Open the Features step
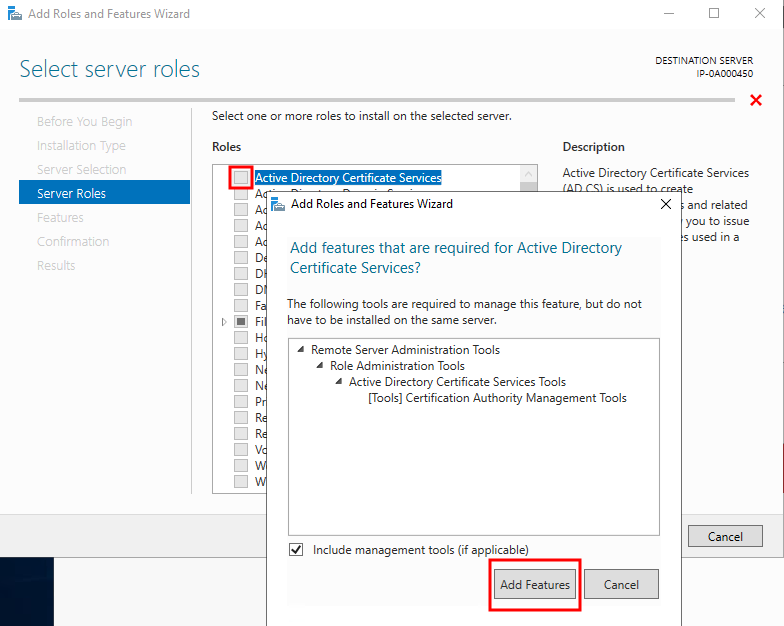Image resolution: width=784 pixels, height=626 pixels. (x=60, y=218)
